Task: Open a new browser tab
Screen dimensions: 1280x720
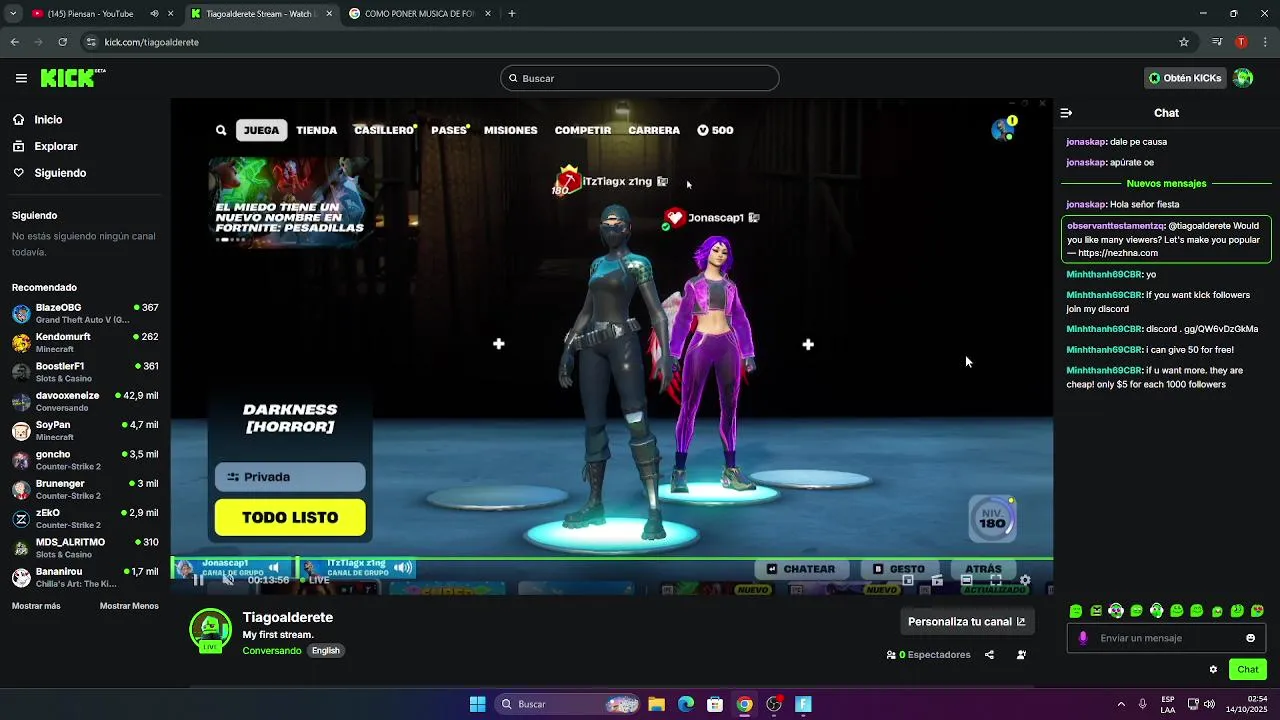Action: 512,14
